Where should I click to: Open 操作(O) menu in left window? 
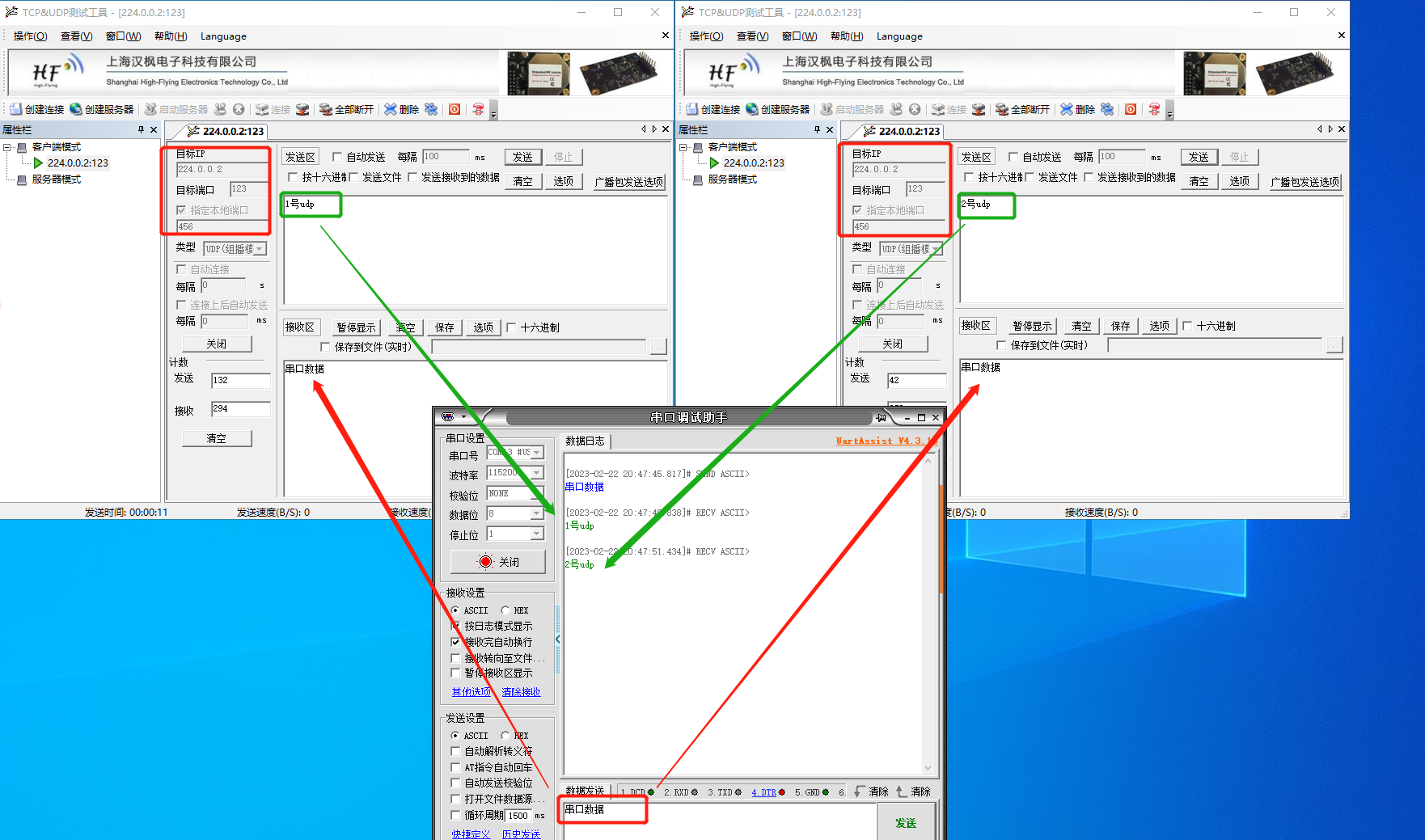[x=30, y=36]
